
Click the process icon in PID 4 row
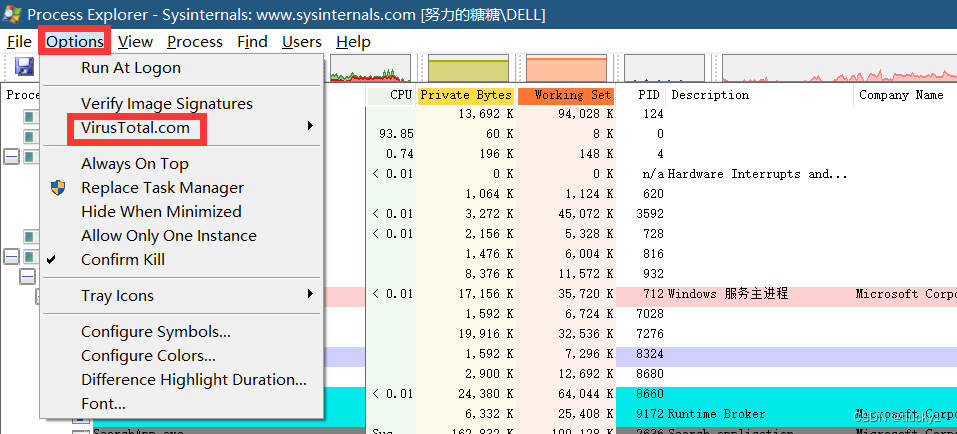click(x=31, y=156)
